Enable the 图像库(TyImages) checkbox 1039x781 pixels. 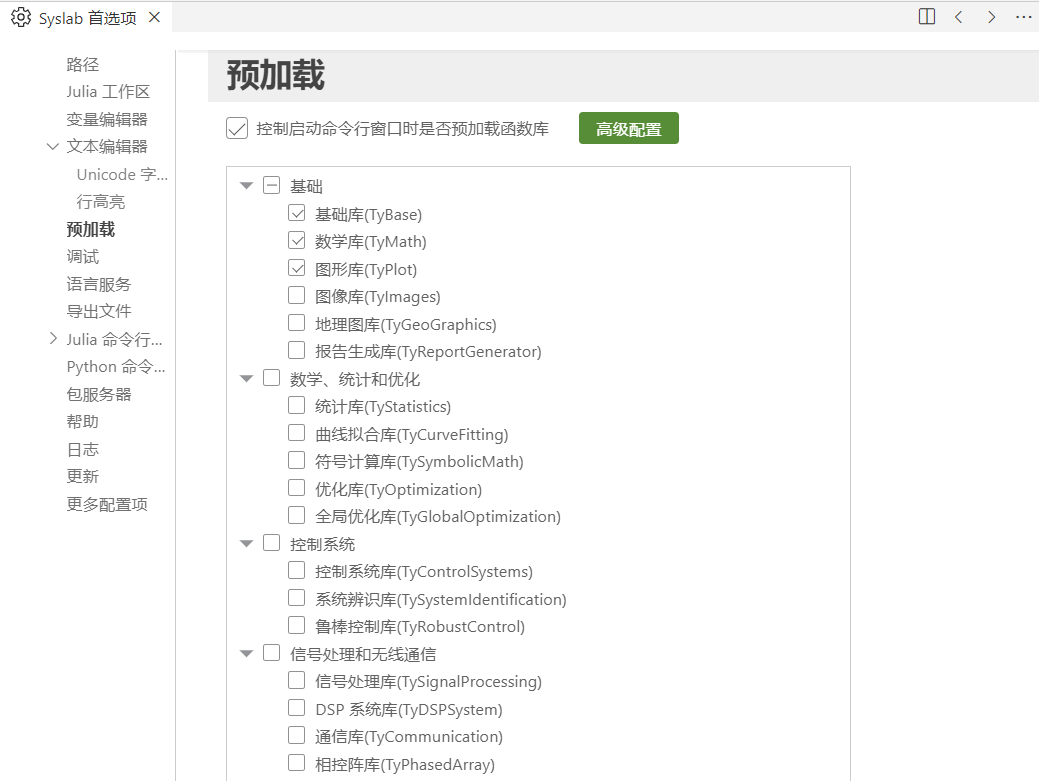297,295
